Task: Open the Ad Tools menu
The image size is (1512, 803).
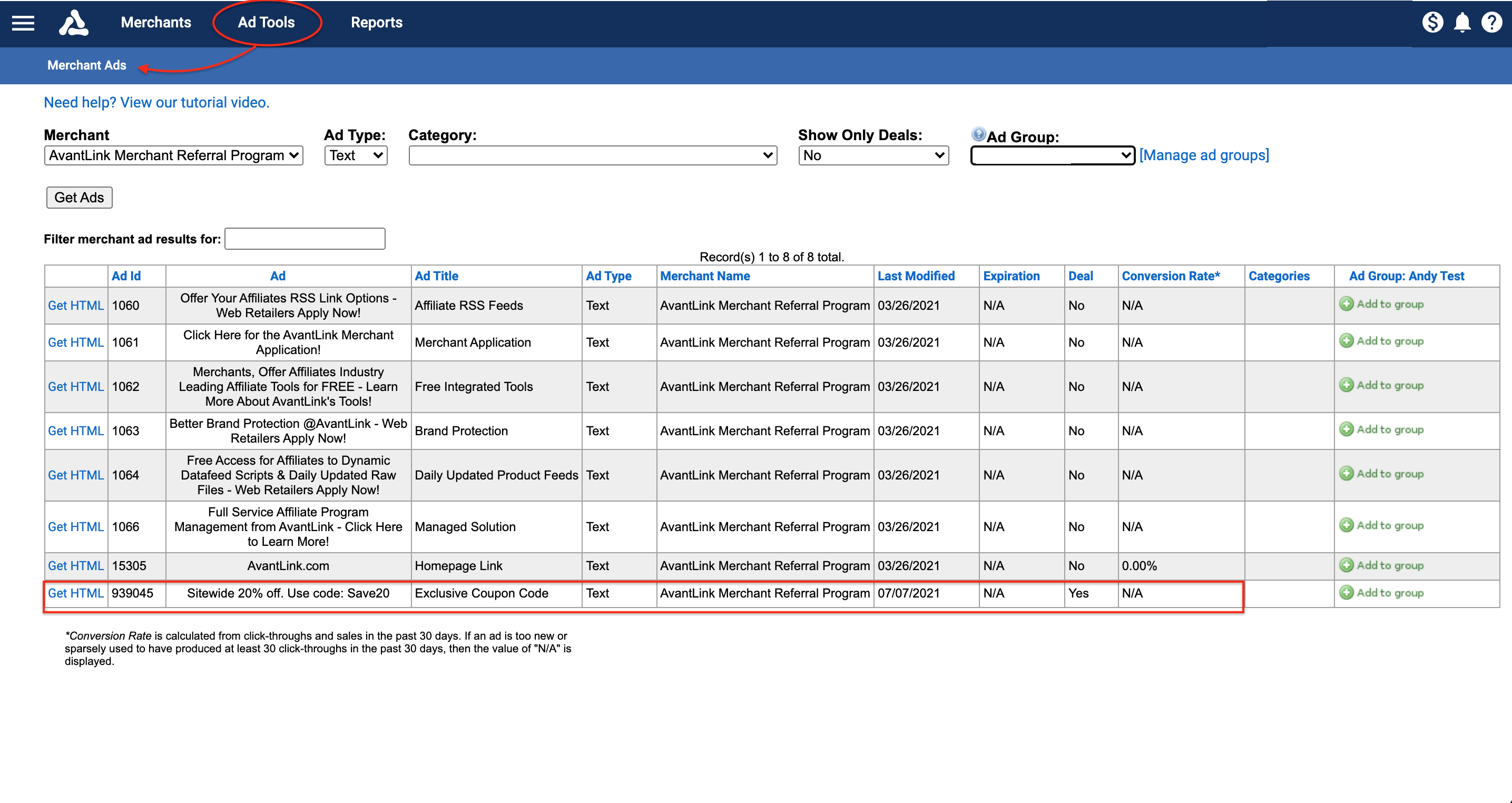Action: coord(266,22)
